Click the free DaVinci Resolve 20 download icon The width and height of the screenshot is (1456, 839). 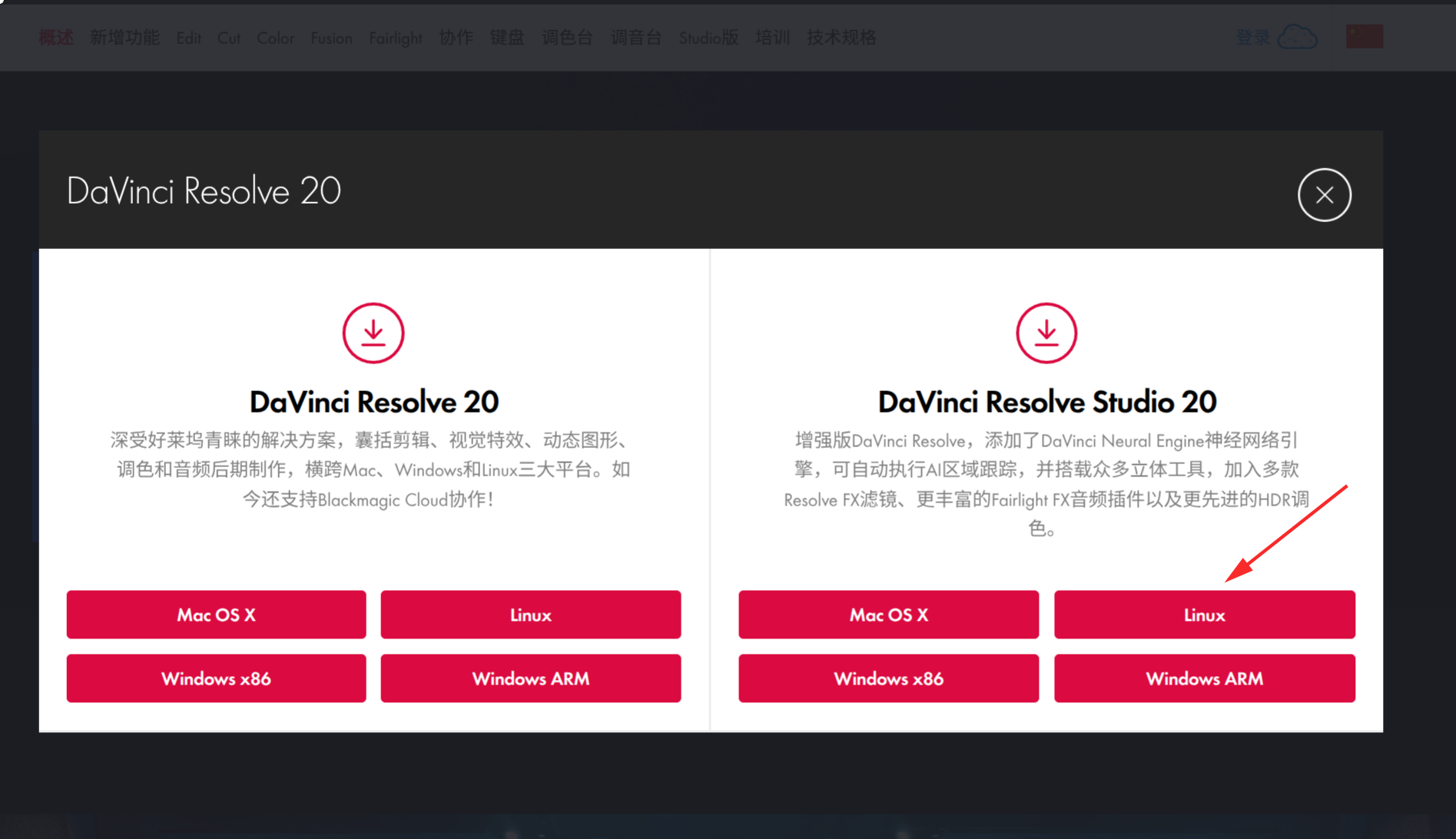tap(373, 333)
